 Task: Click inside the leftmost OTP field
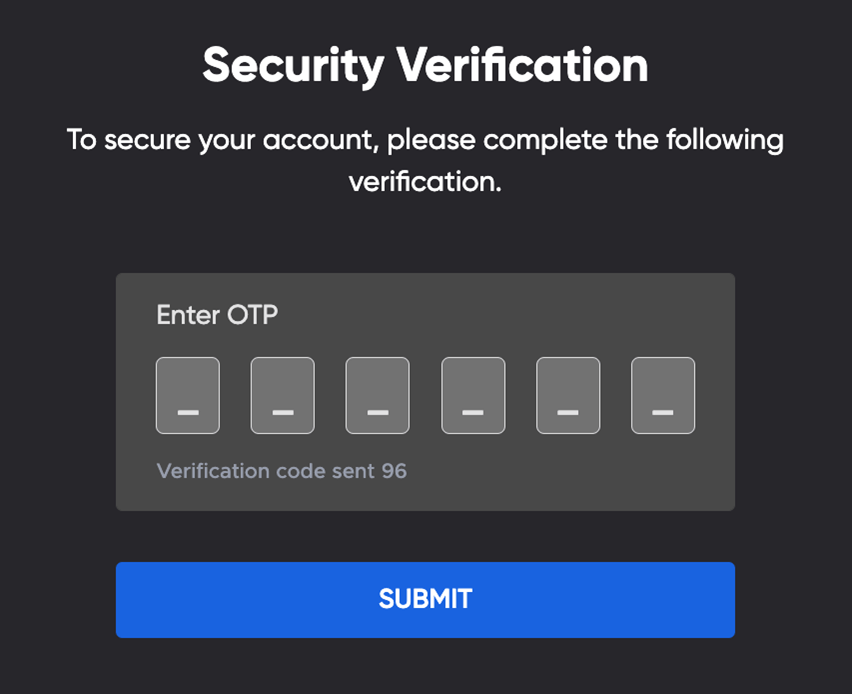tap(187, 395)
